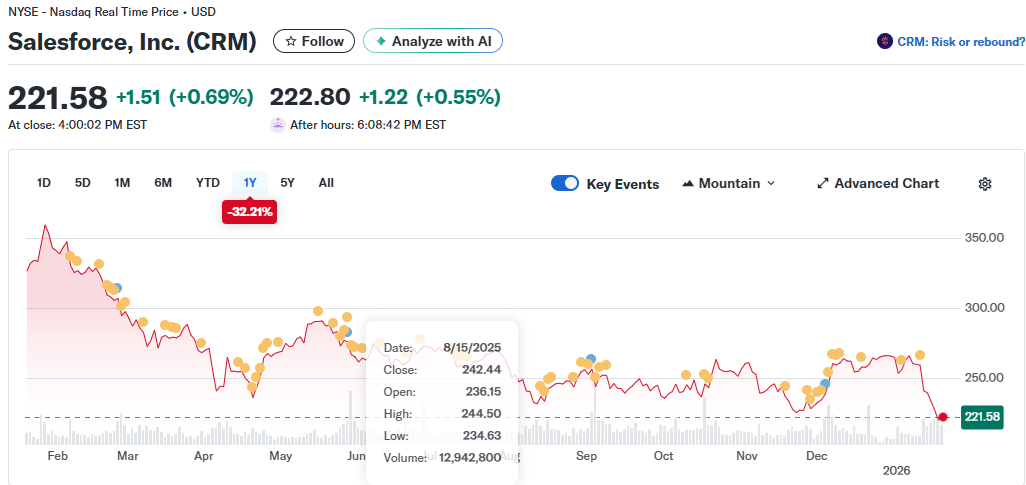Choose the YTD range
The image size is (1026, 485).
tap(208, 183)
